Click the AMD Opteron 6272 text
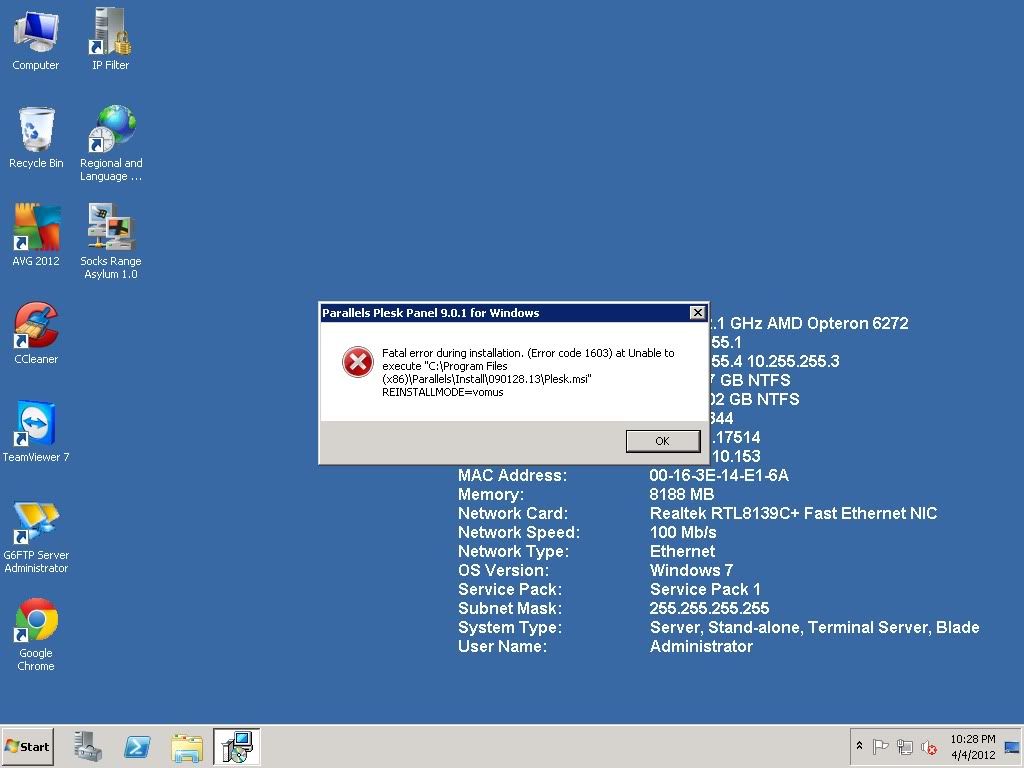The height and width of the screenshot is (768, 1024). click(x=839, y=323)
